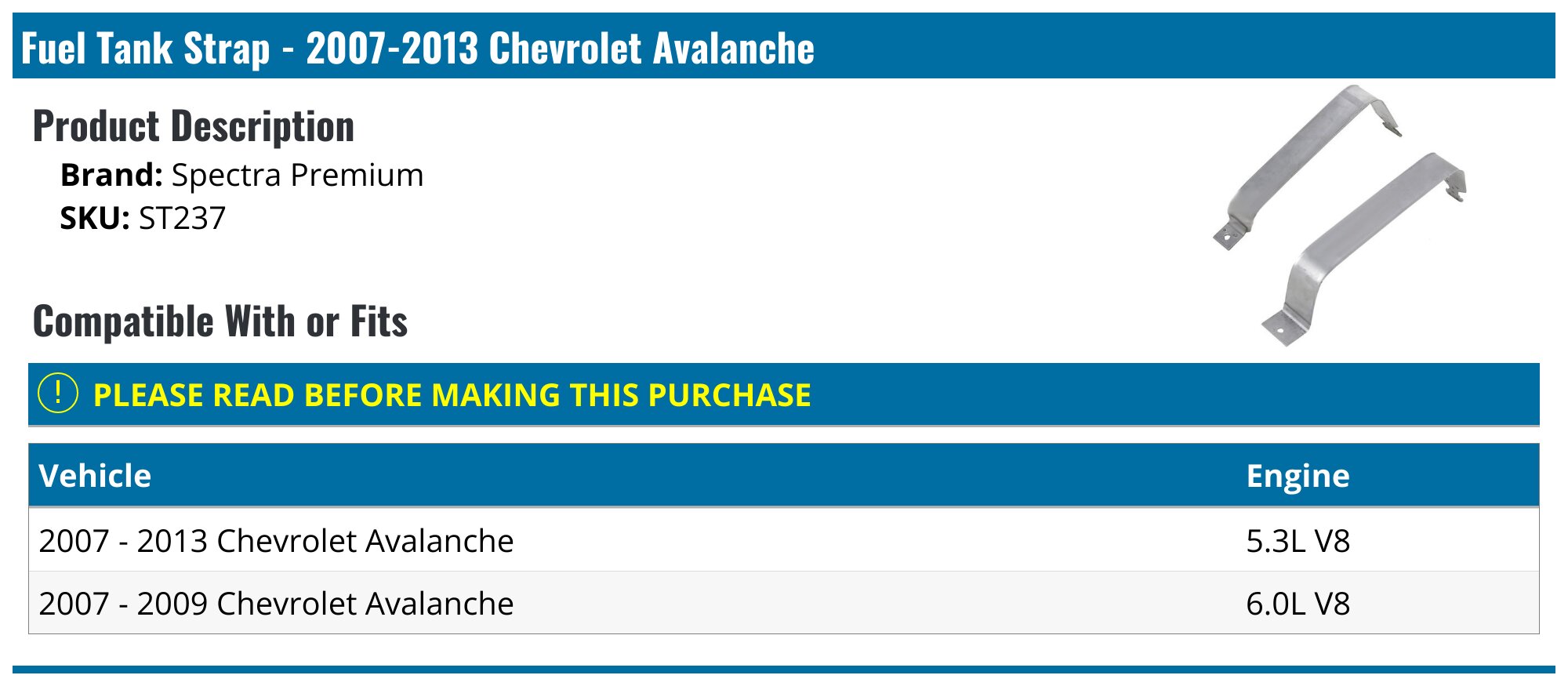Viewport: 1568px width, 686px height.
Task: Click the 2007-2013 Chevrolet Avalanche title text
Action: click(561, 48)
